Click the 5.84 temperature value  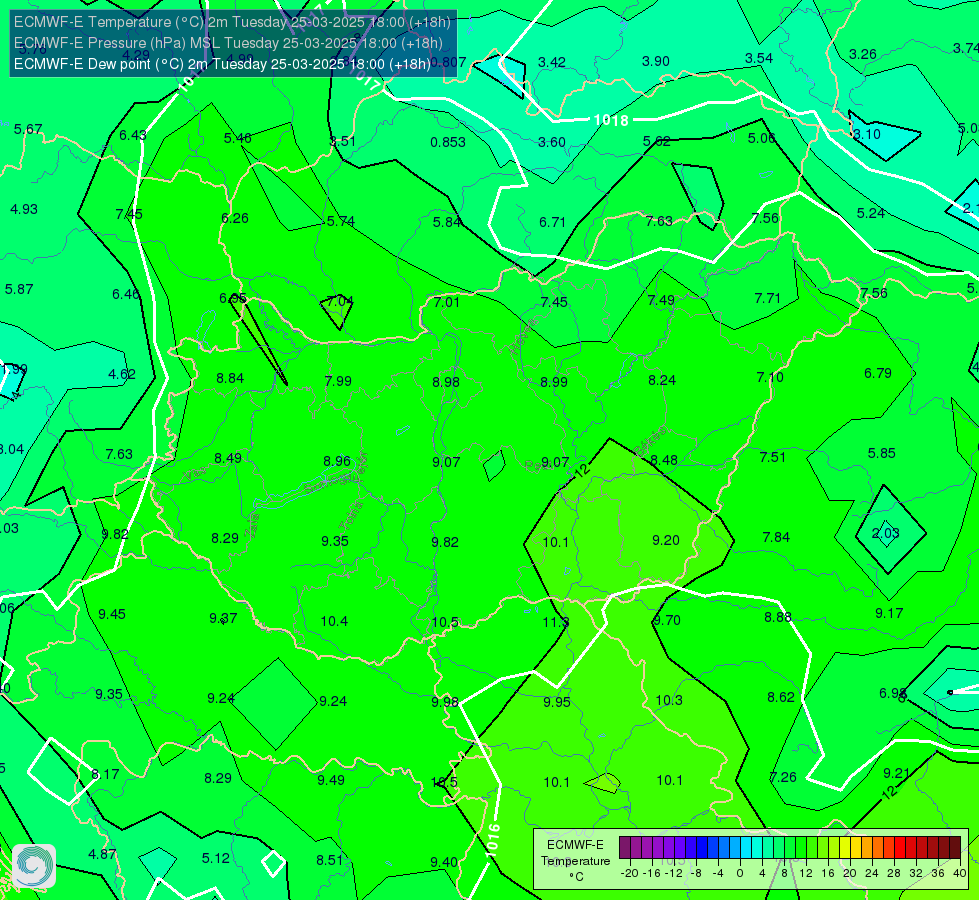(x=447, y=222)
